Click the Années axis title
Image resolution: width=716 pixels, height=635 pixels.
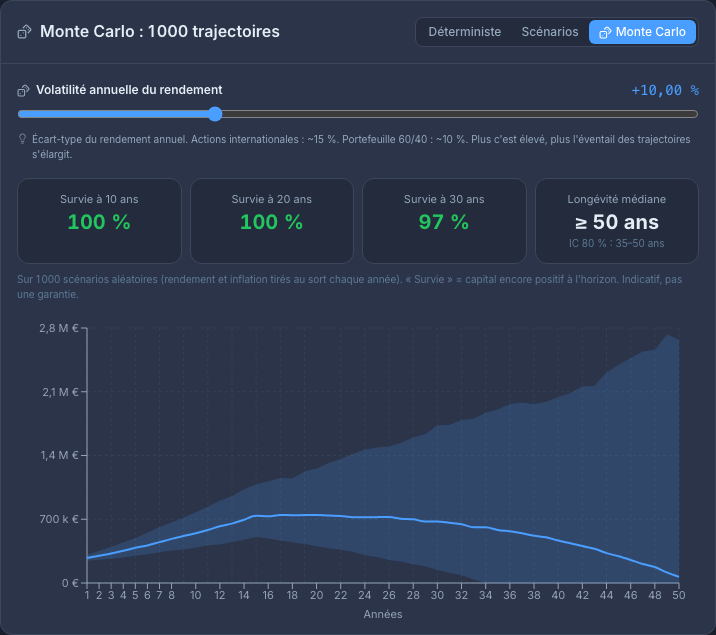pos(383,614)
